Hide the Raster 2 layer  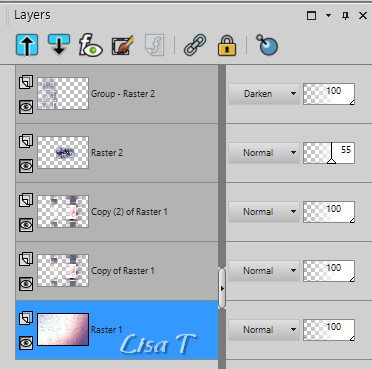tap(26, 166)
